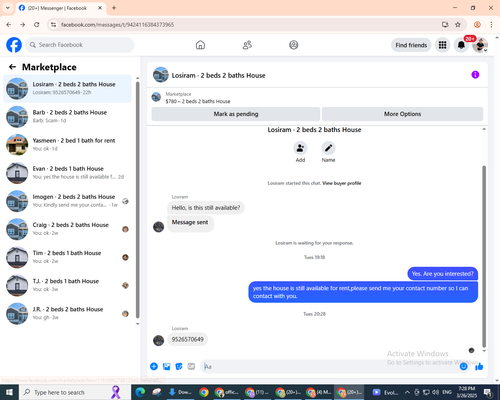The width and height of the screenshot is (500, 400).
Task: Open the Downloads taskbar item
Action: click(180, 392)
